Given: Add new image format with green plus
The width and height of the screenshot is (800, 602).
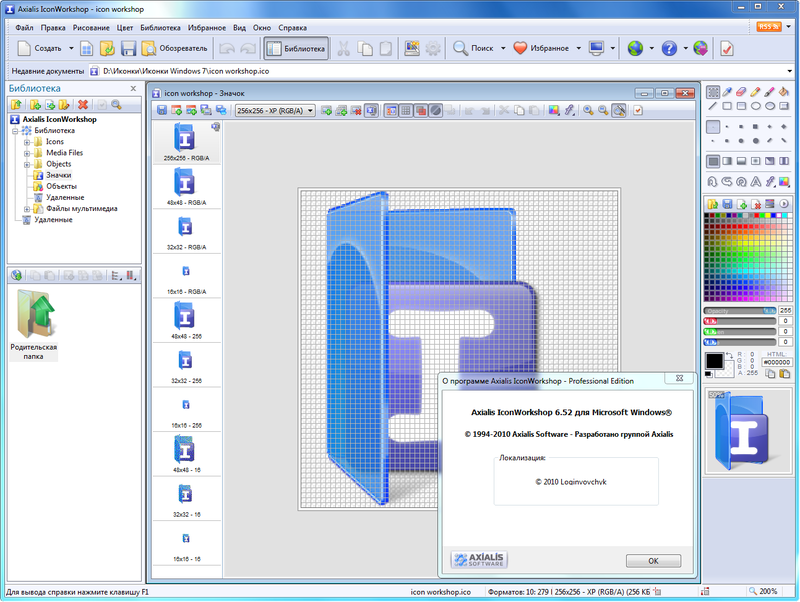Looking at the screenshot, I should (327, 110).
